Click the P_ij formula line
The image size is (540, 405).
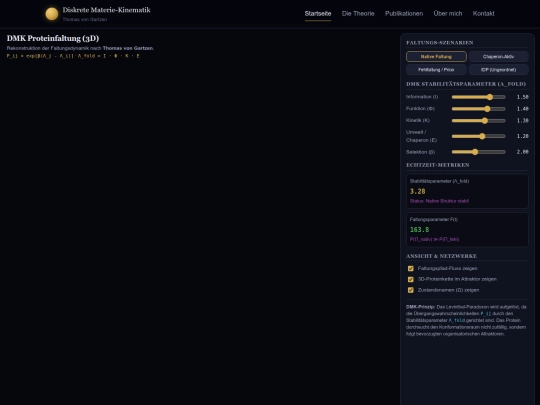pyautogui.click(x=73, y=56)
